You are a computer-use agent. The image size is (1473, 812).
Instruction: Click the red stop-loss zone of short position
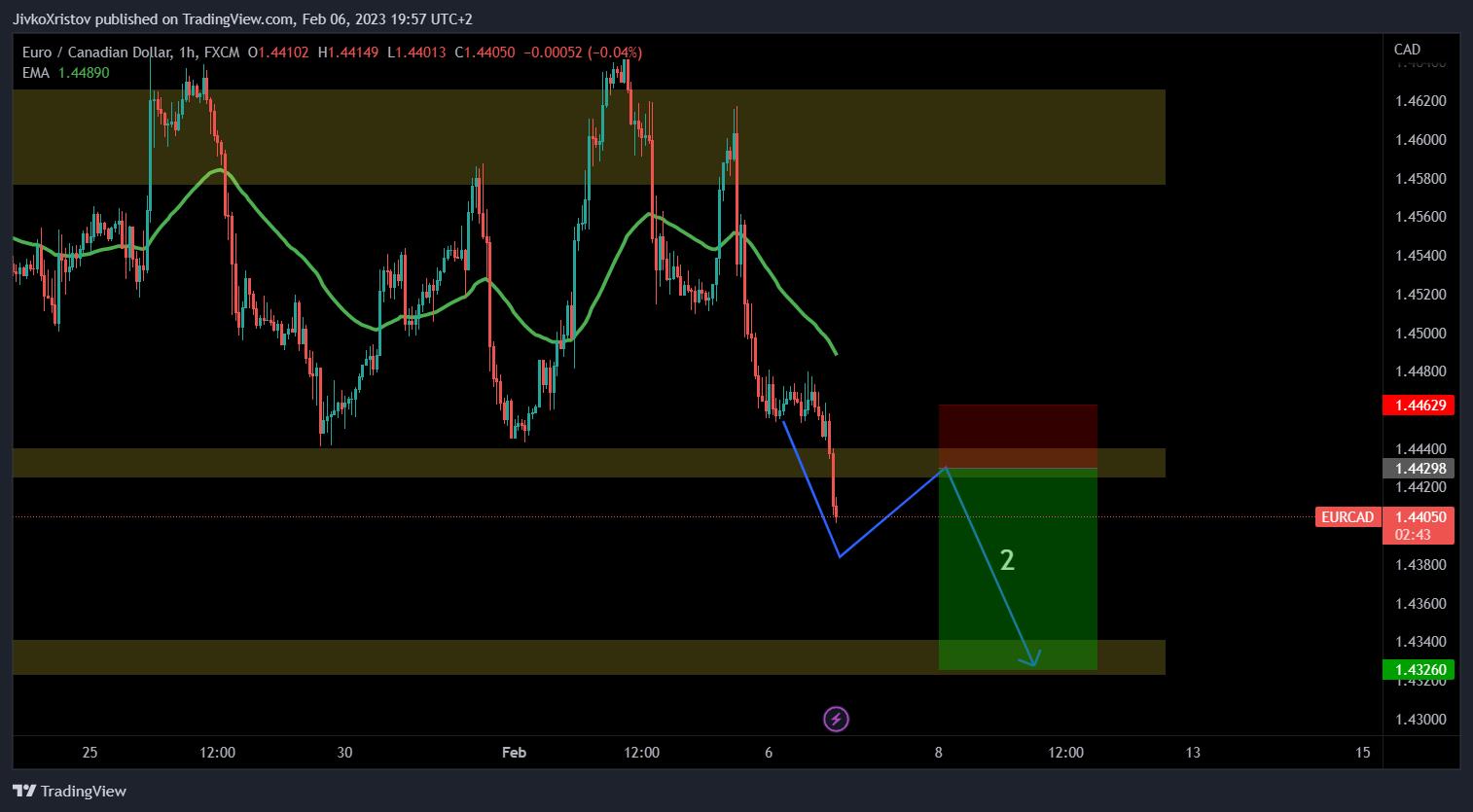[1018, 436]
